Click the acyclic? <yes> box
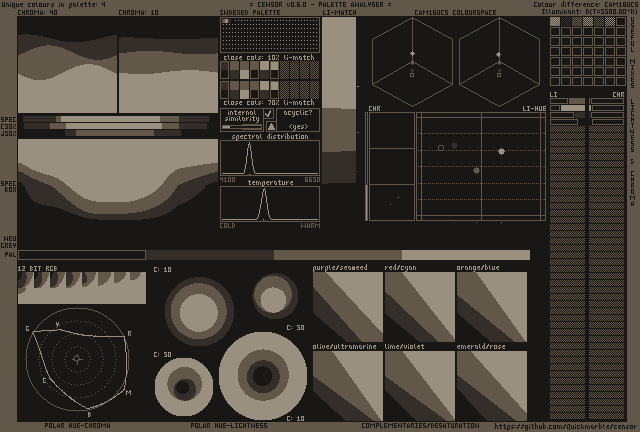The image size is (640, 432). click(298, 120)
